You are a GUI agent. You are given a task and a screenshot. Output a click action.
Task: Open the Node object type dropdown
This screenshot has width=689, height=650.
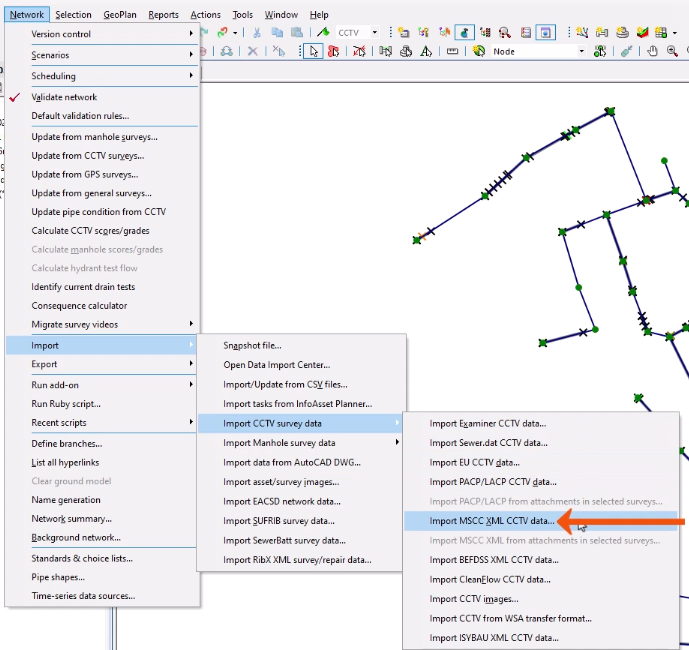[581, 51]
